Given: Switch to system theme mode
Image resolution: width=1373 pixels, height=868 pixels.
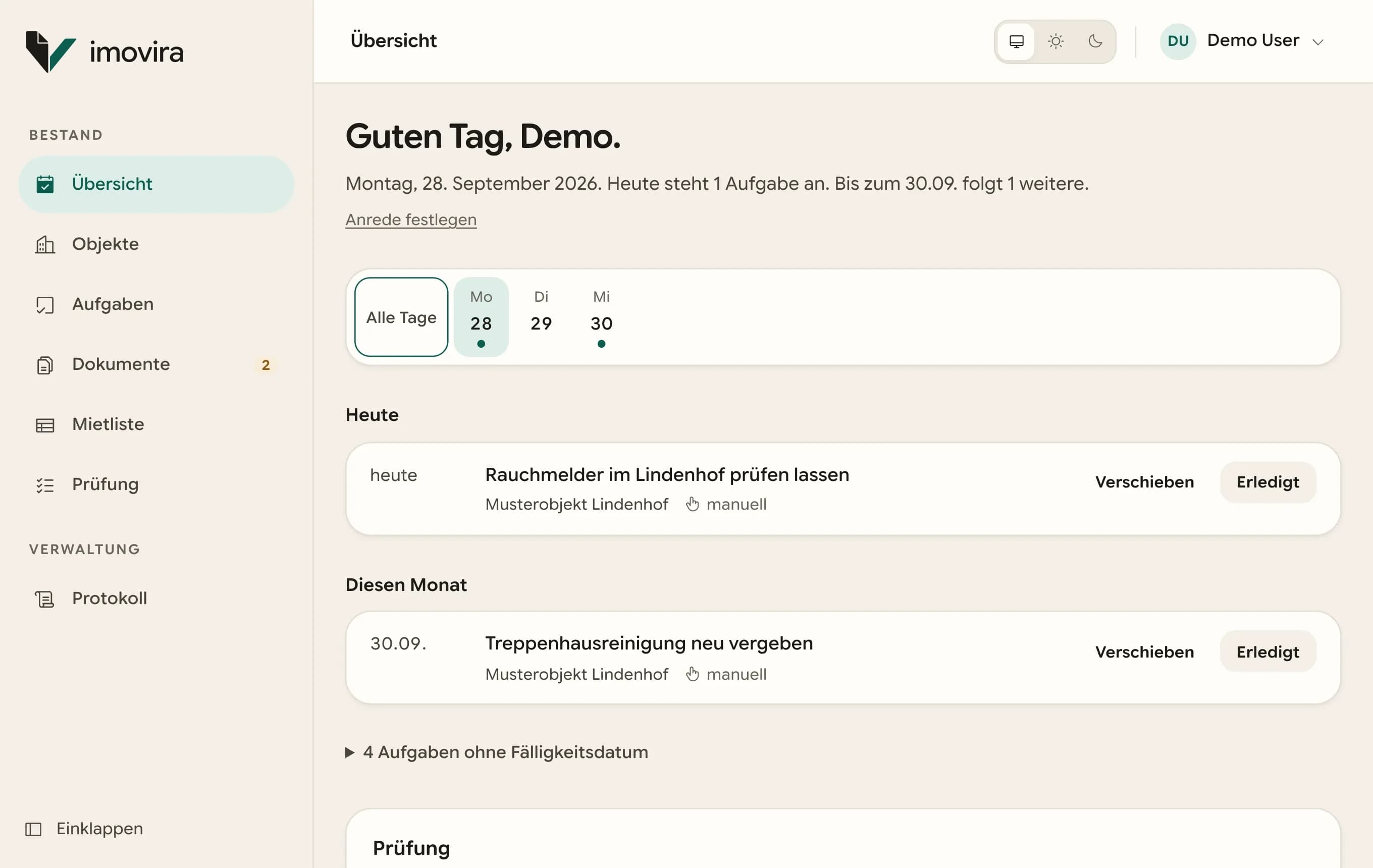Looking at the screenshot, I should click(1016, 41).
